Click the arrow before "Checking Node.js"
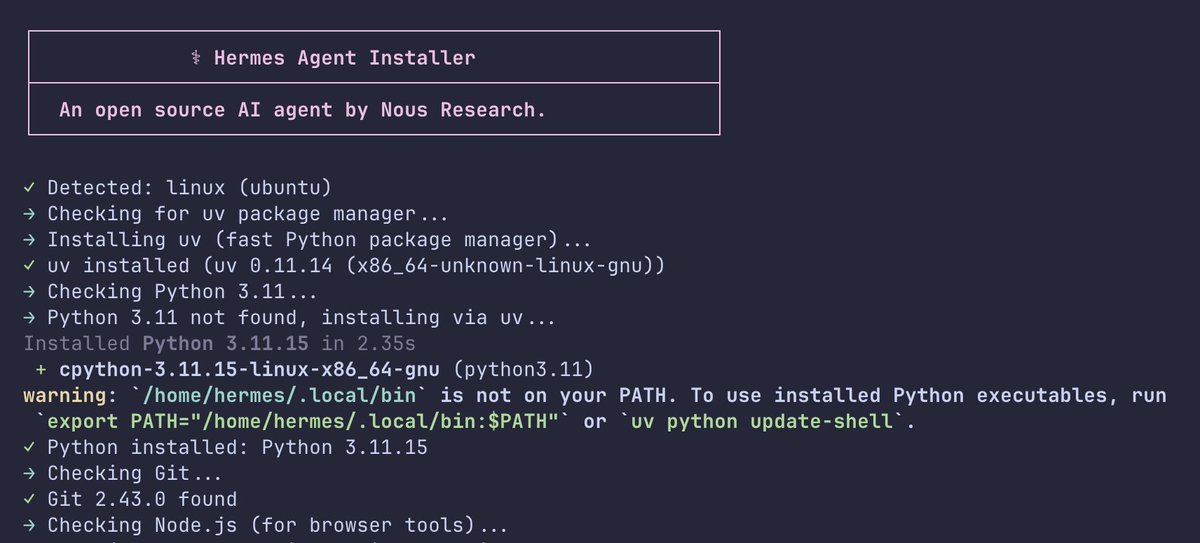Screen dimensions: 1200x543 [x=30, y=526]
